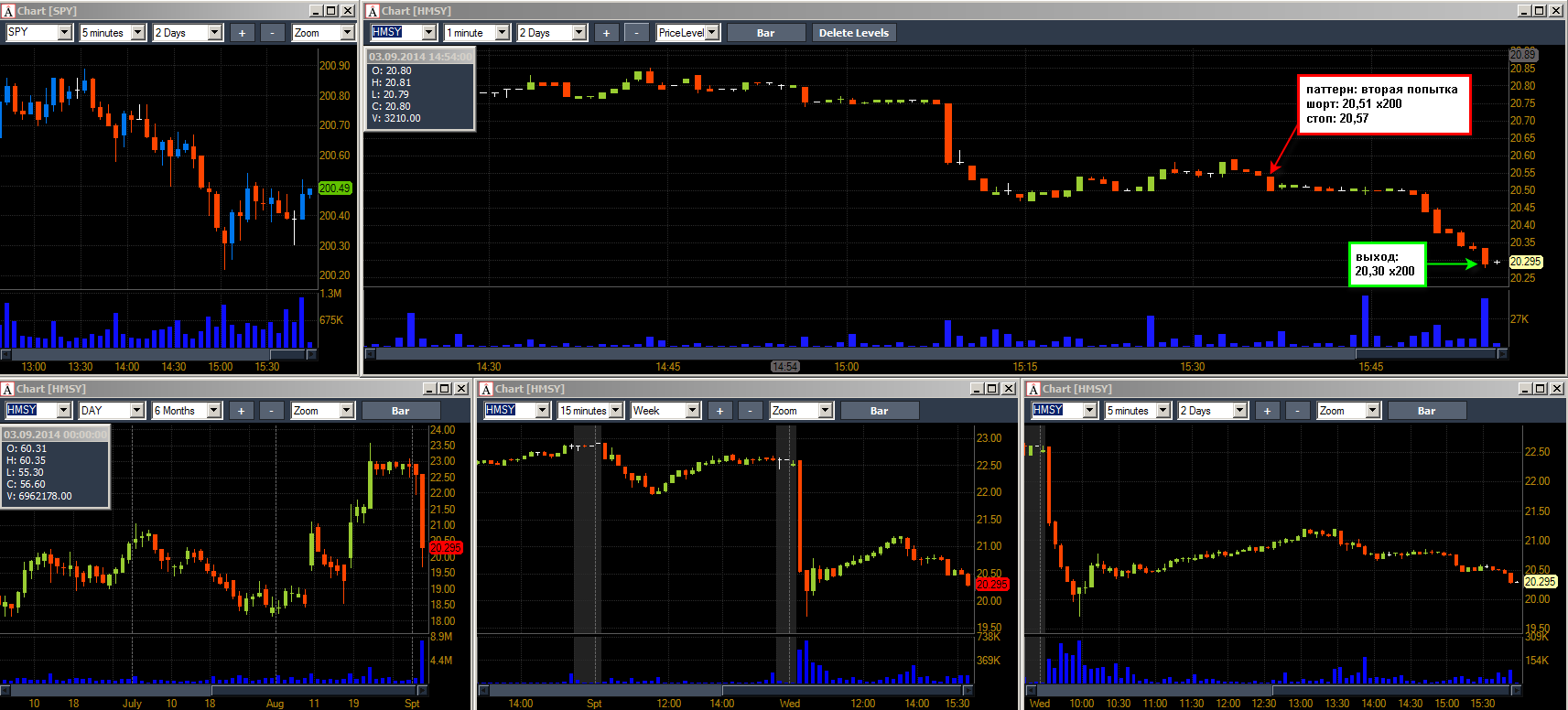Maximize the HMSY 15 minutes chart window
This screenshot has height=710, width=1568.
[991, 389]
